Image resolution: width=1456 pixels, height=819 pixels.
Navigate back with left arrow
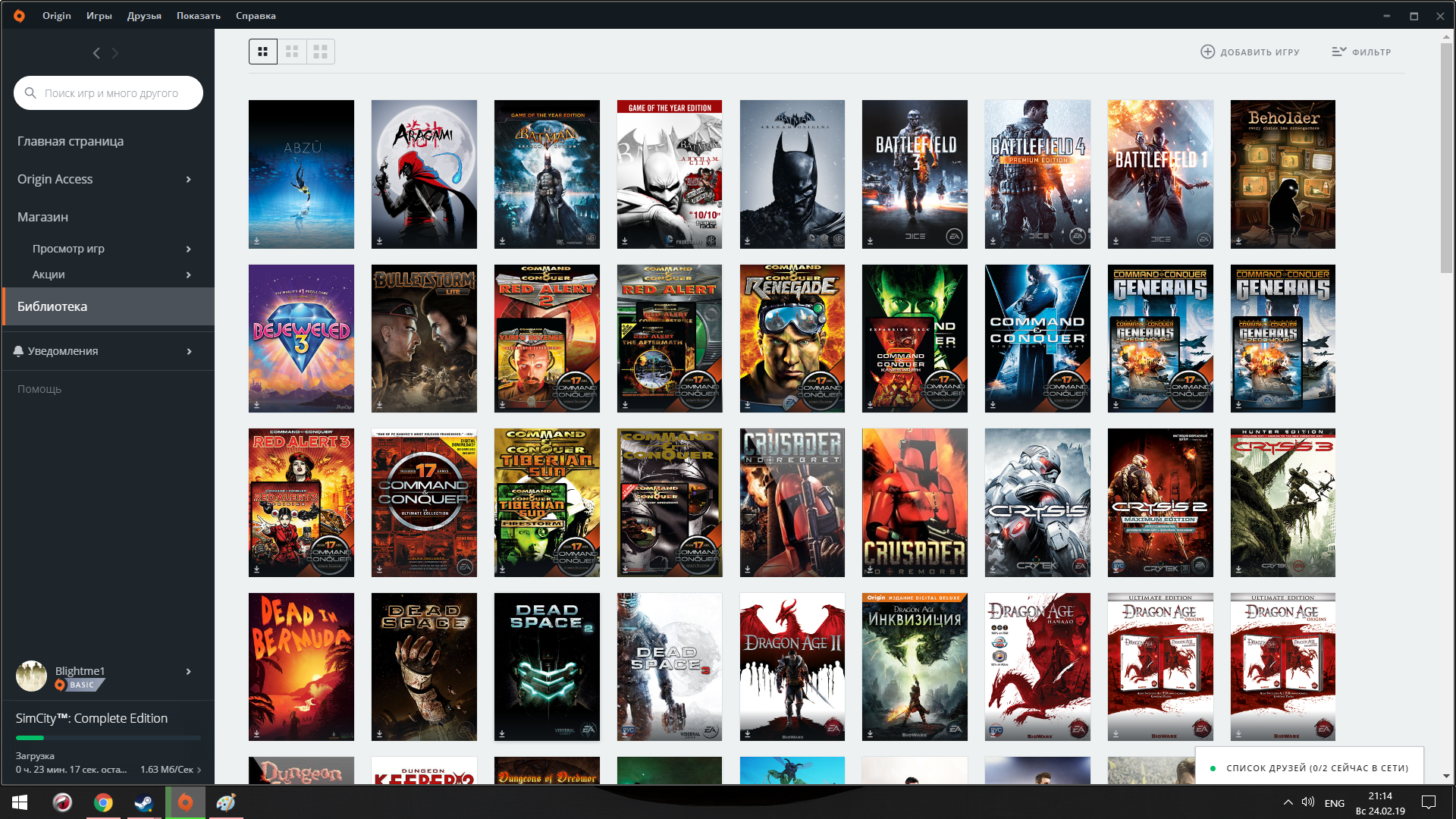[x=96, y=53]
